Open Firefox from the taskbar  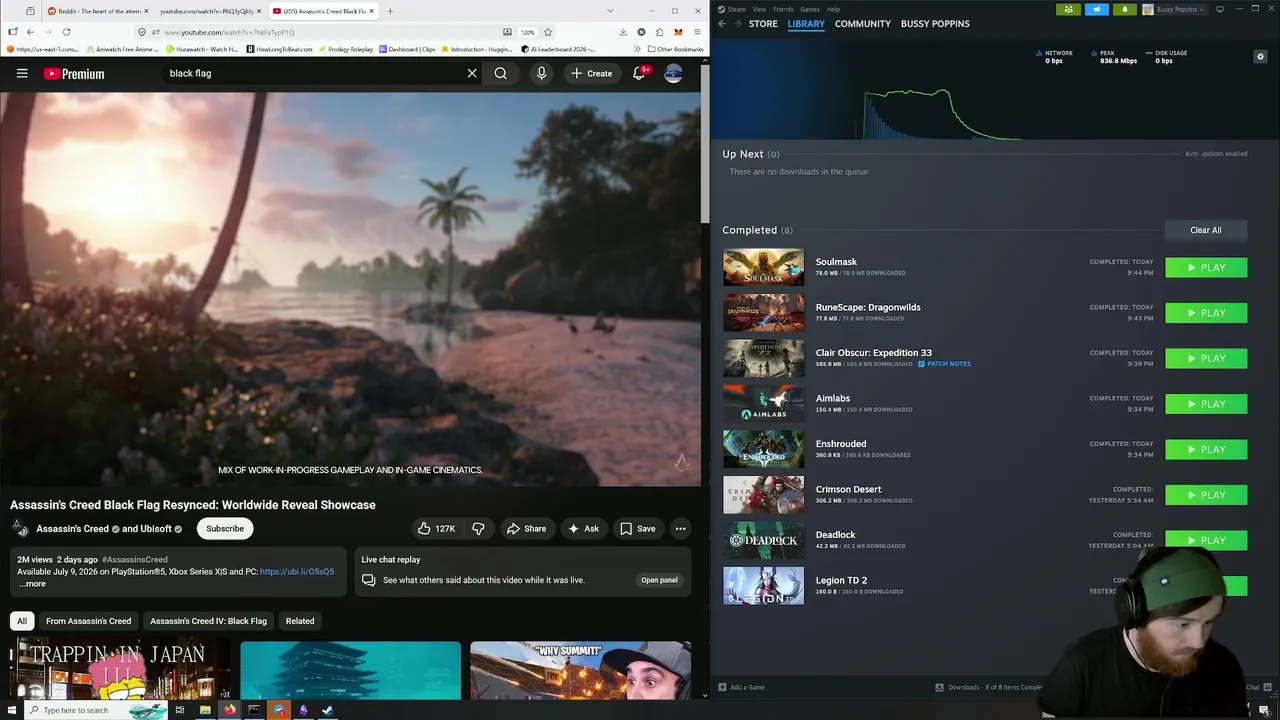(230, 710)
